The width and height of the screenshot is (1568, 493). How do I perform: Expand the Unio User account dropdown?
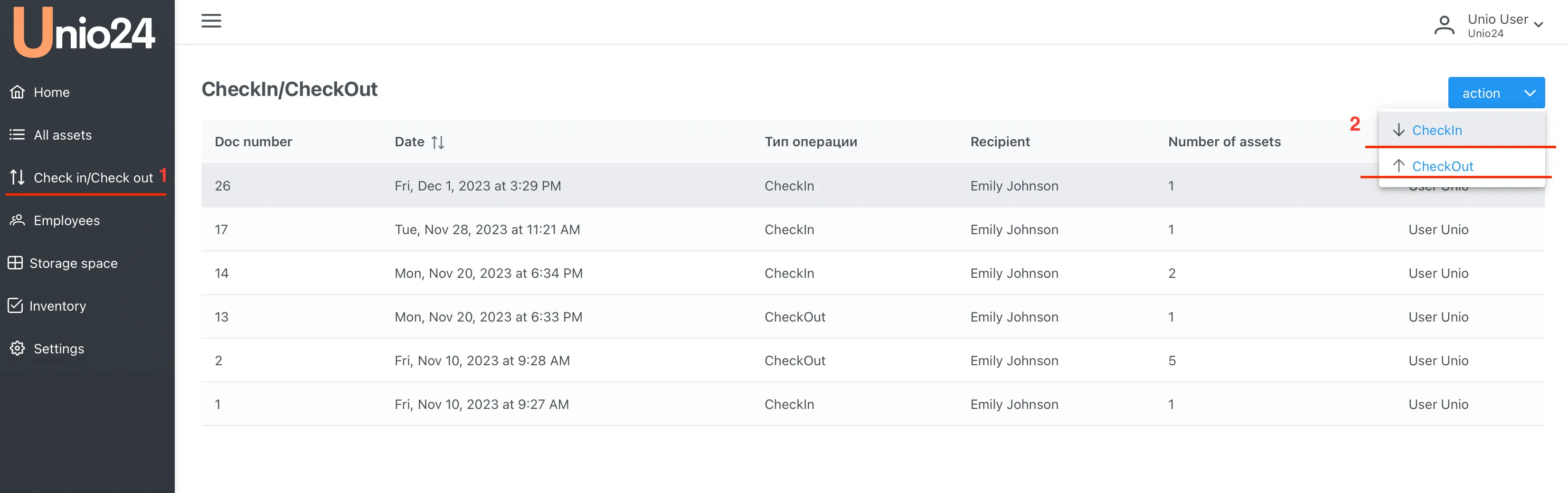click(1538, 25)
